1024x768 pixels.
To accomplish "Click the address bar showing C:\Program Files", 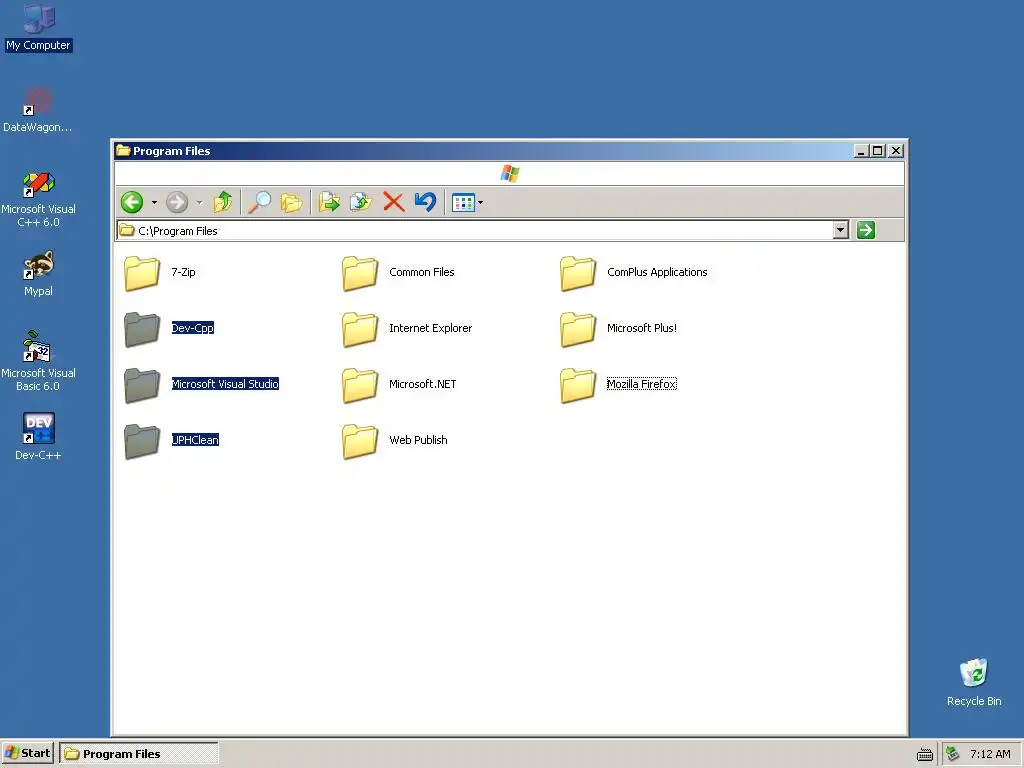I will coord(475,231).
